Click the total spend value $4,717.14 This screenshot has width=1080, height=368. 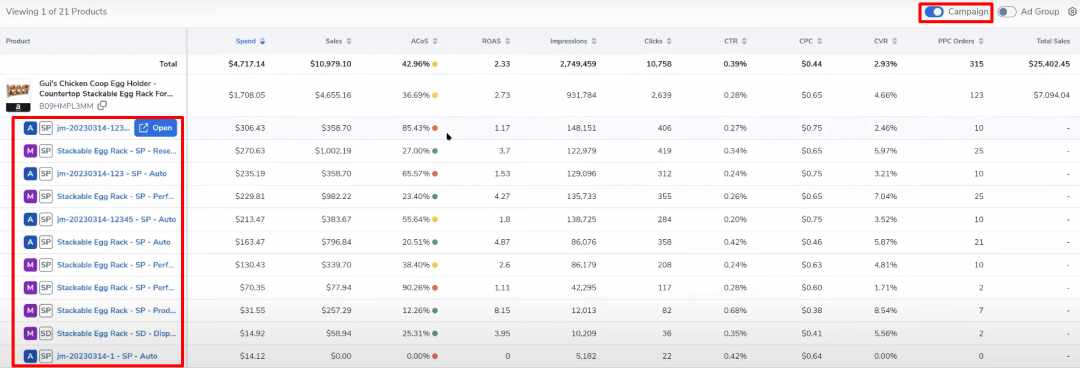247,64
